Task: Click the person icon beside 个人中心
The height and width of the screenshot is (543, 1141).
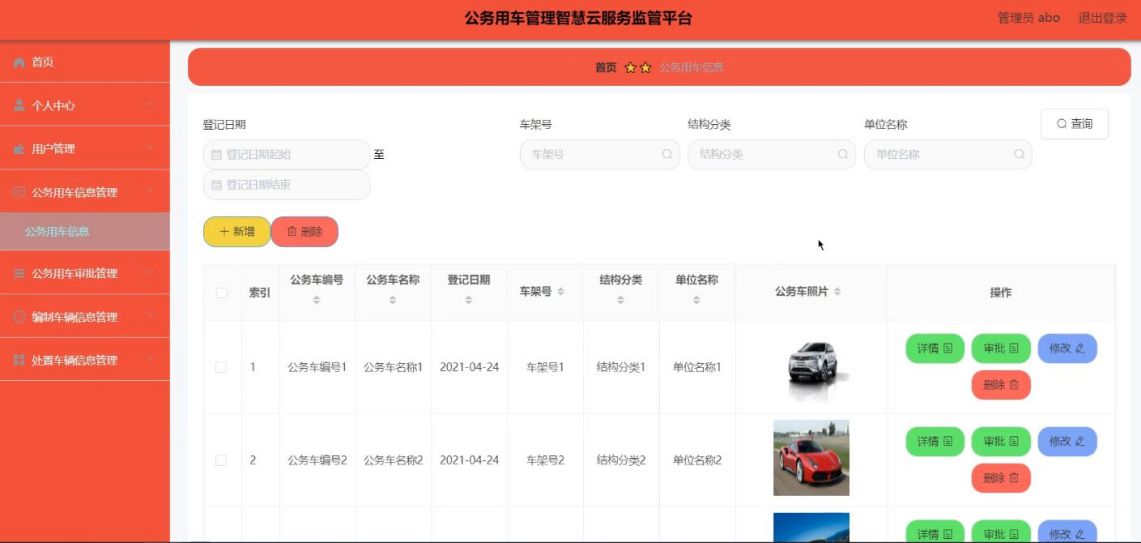Action: tap(20, 106)
